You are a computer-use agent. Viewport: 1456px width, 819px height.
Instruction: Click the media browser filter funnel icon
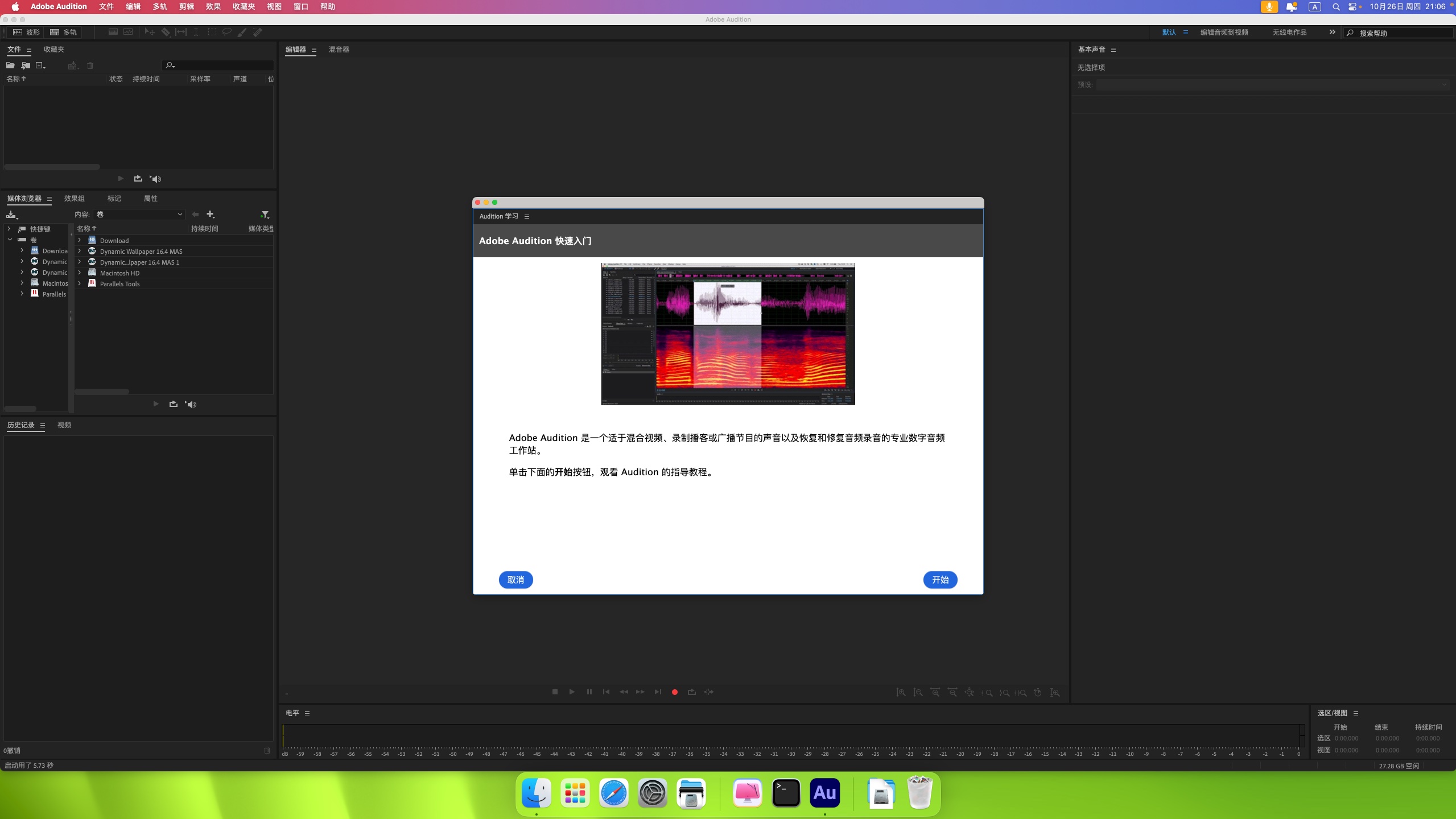265,215
